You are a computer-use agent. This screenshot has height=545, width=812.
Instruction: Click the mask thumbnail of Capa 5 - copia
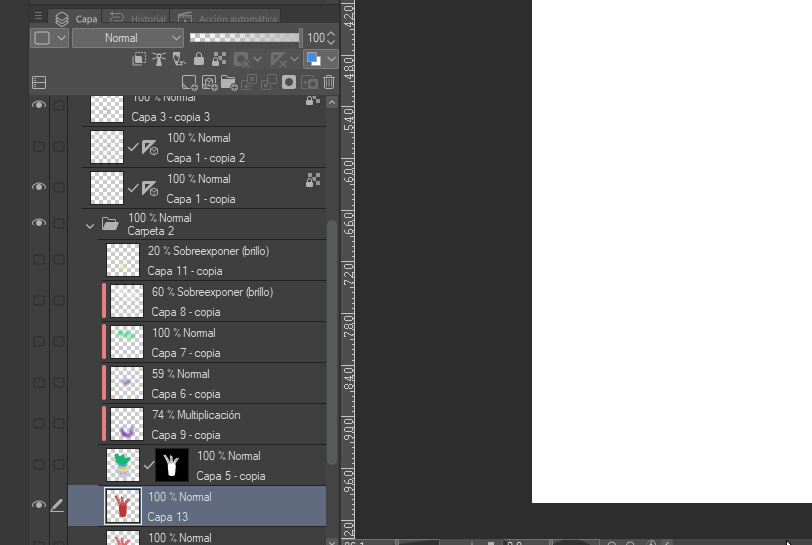click(171, 465)
